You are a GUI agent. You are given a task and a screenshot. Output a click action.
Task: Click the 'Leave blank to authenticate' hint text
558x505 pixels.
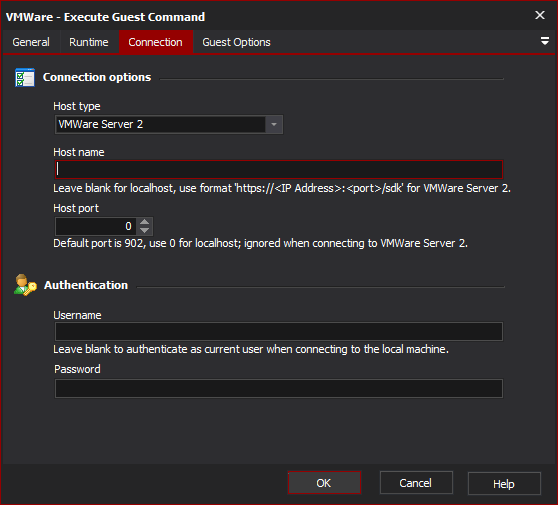(x=251, y=349)
